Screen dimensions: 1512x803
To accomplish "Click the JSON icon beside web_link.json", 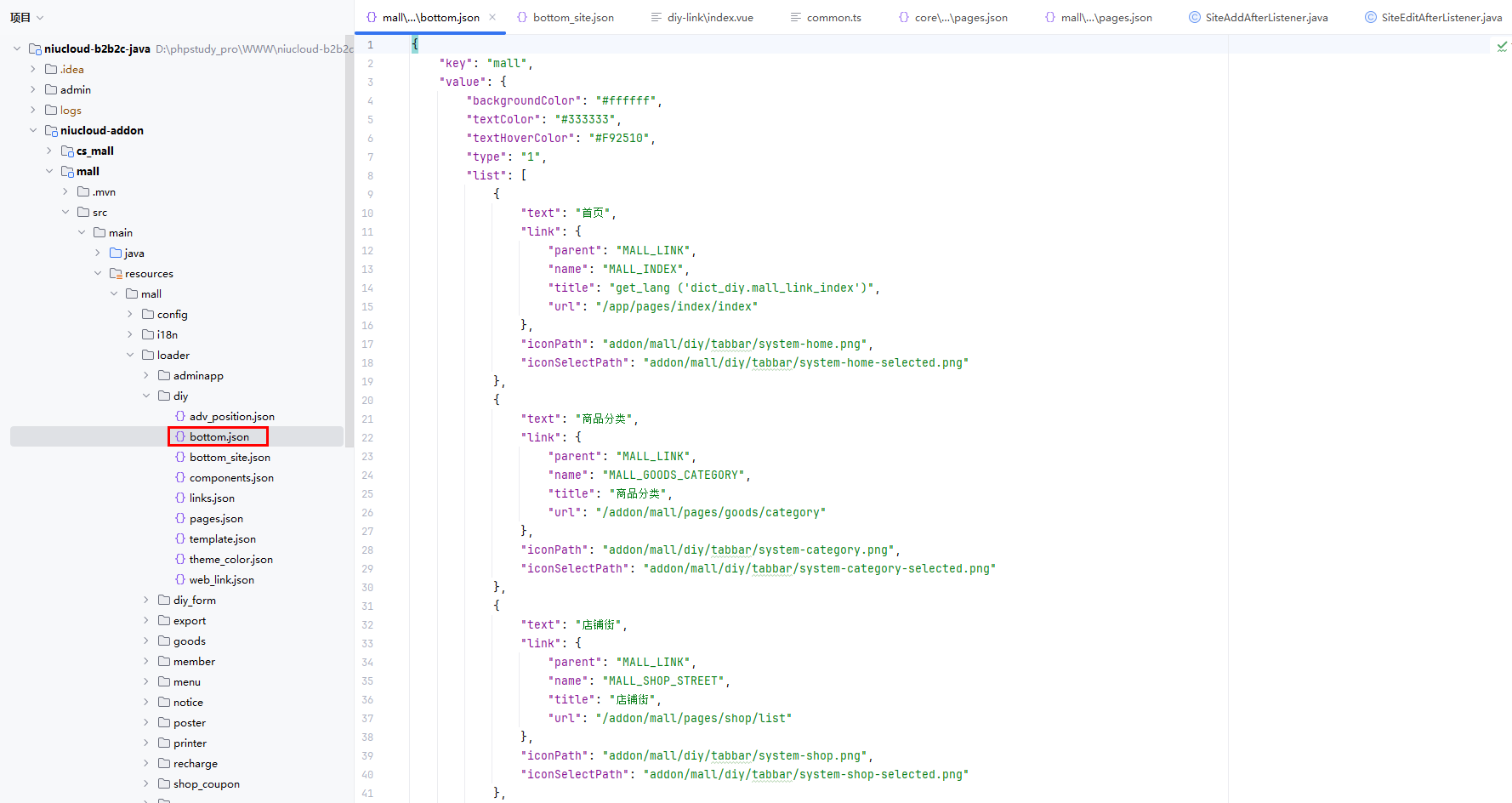I will pos(180,579).
